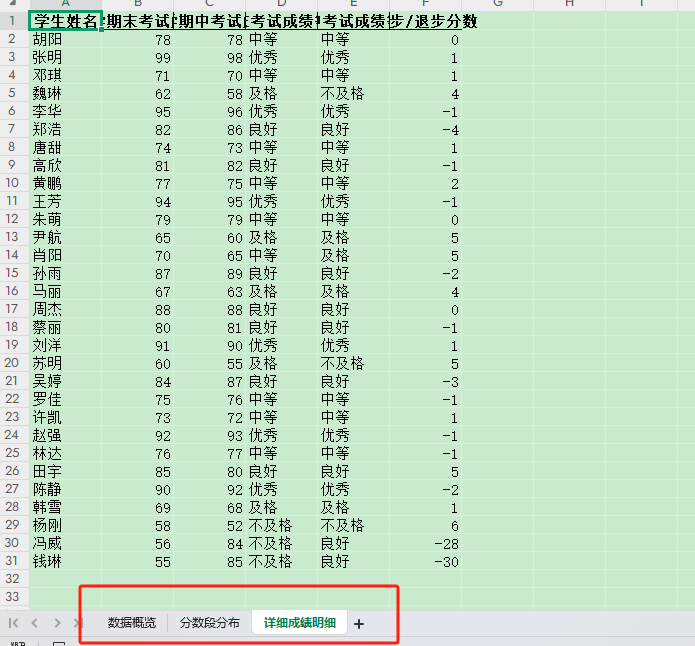Click the name cell 唐甜
Screen dimensions: 695x646
tap(65, 147)
